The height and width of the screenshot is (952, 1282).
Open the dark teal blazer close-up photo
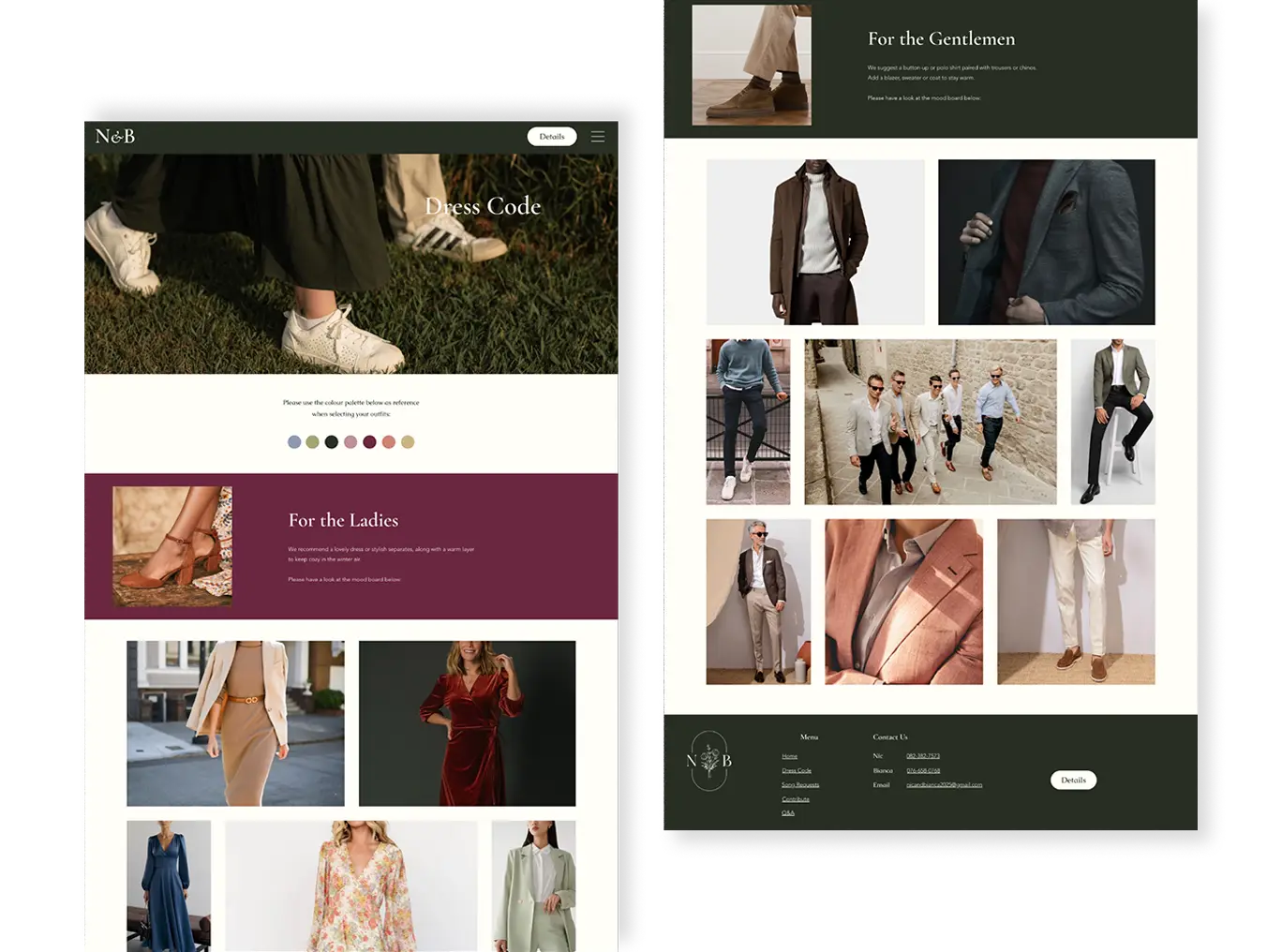(1047, 243)
